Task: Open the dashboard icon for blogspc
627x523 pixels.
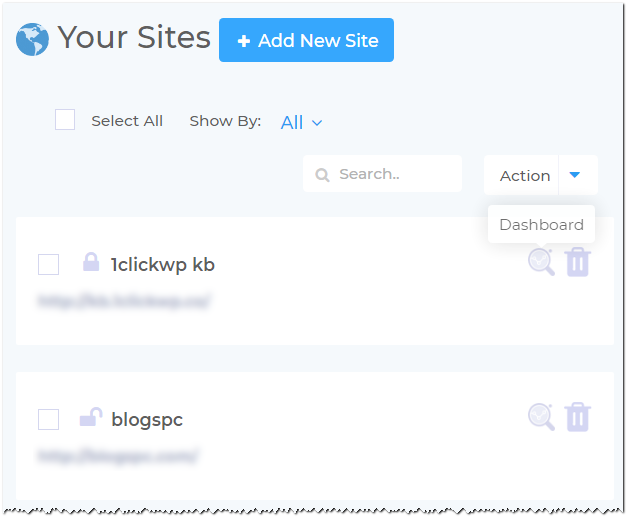Action: (541, 417)
